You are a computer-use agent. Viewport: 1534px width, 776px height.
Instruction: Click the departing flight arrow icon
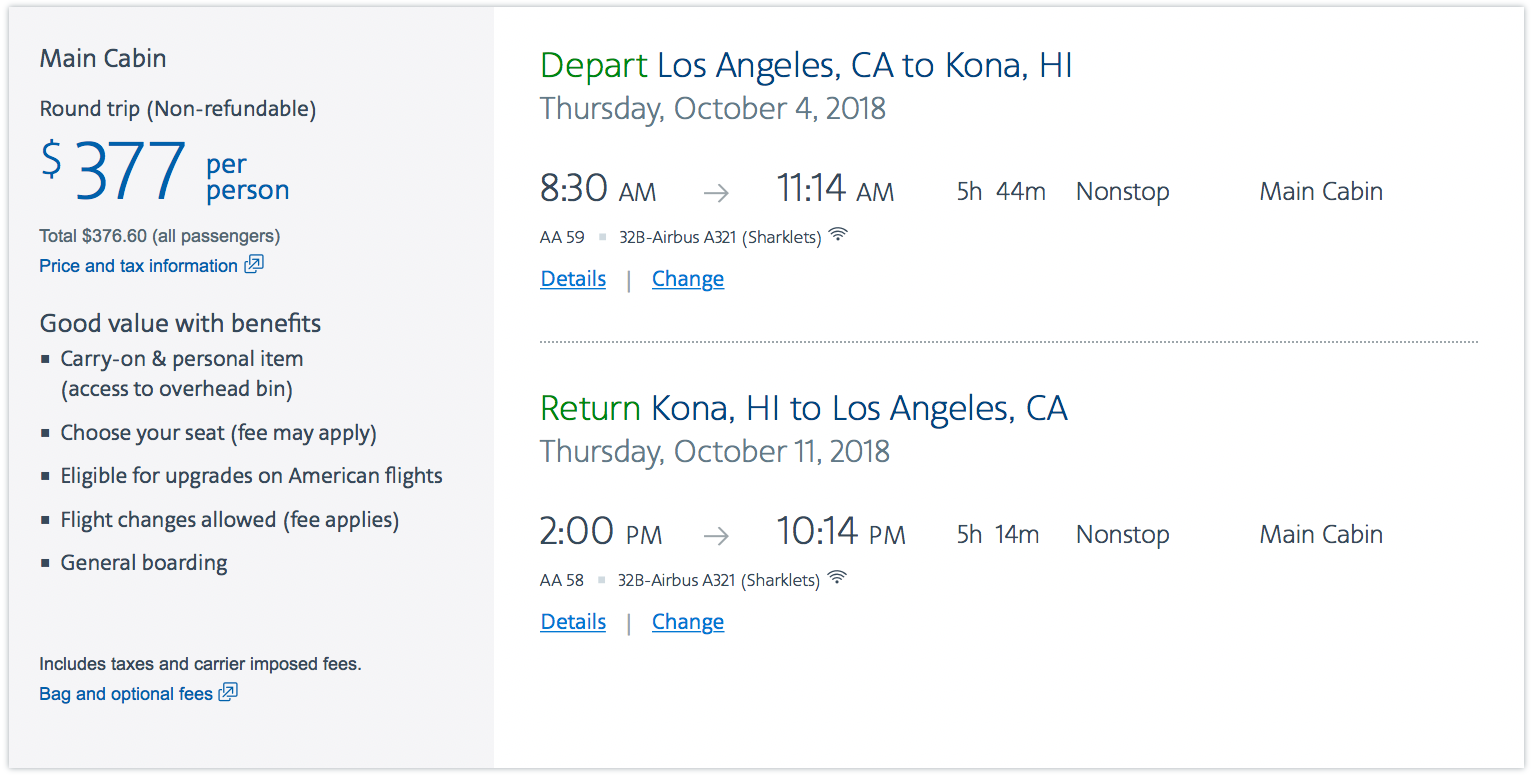(715, 193)
